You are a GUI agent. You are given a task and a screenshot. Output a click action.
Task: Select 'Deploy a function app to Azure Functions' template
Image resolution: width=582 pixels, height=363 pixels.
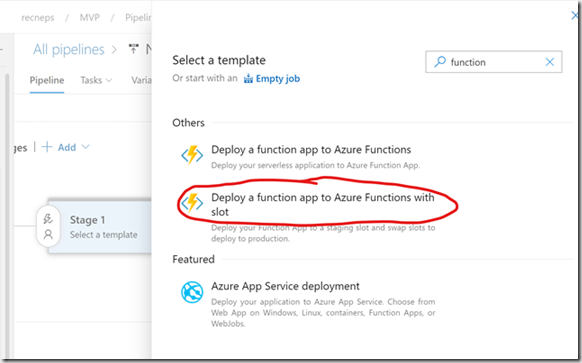pyautogui.click(x=311, y=150)
